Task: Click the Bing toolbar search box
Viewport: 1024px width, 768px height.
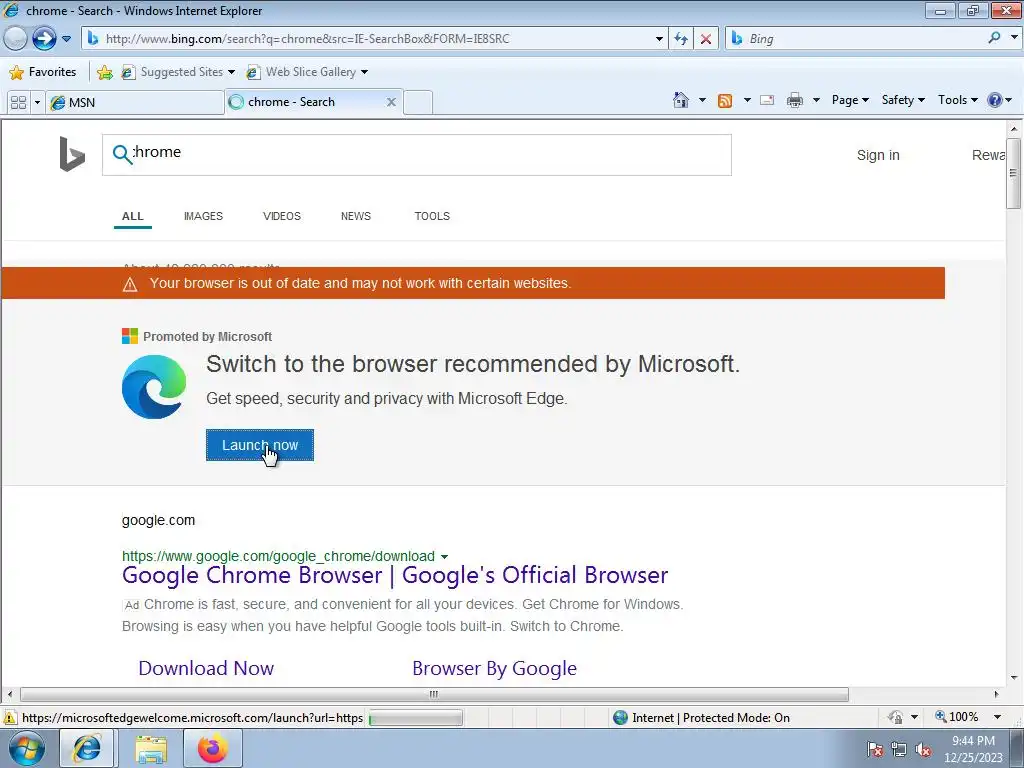Action: click(x=856, y=39)
